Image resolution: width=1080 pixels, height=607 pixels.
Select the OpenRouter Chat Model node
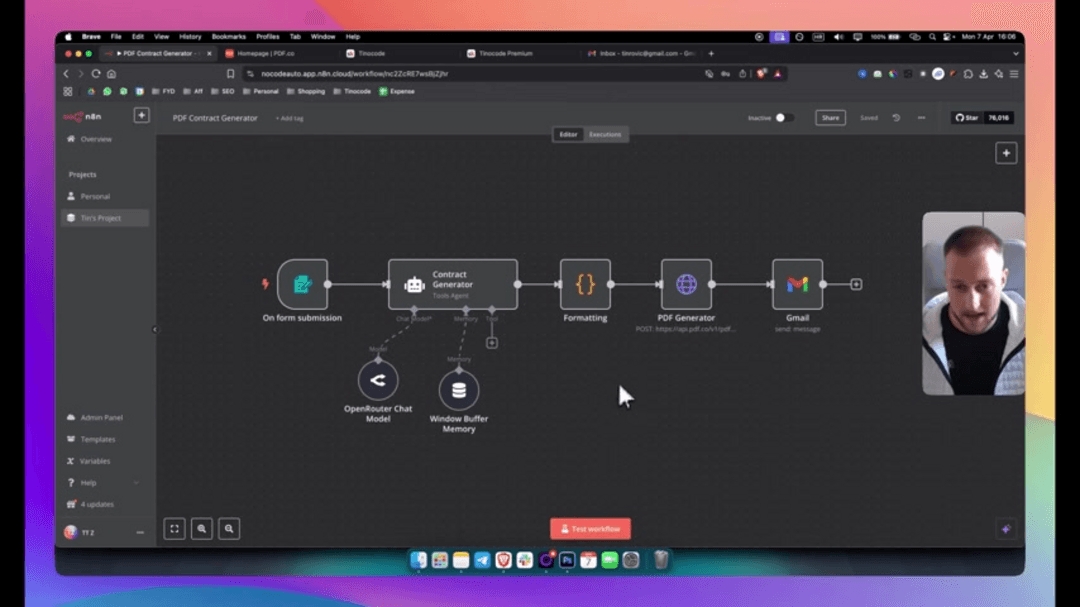coord(378,381)
